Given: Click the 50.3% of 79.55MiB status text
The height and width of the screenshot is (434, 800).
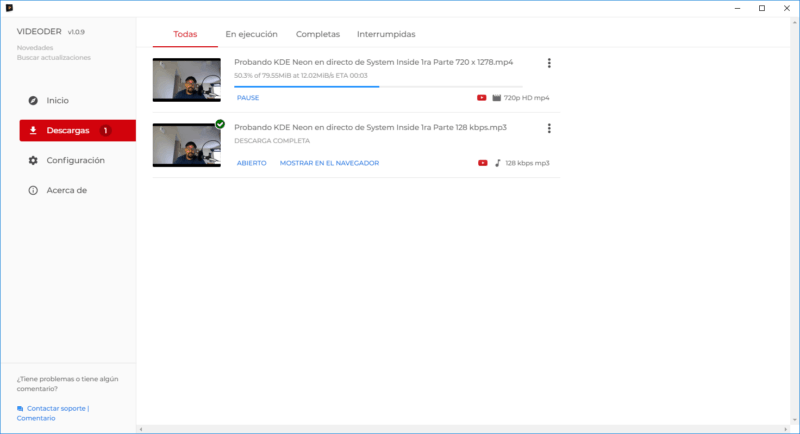Looking at the screenshot, I should click(x=301, y=75).
